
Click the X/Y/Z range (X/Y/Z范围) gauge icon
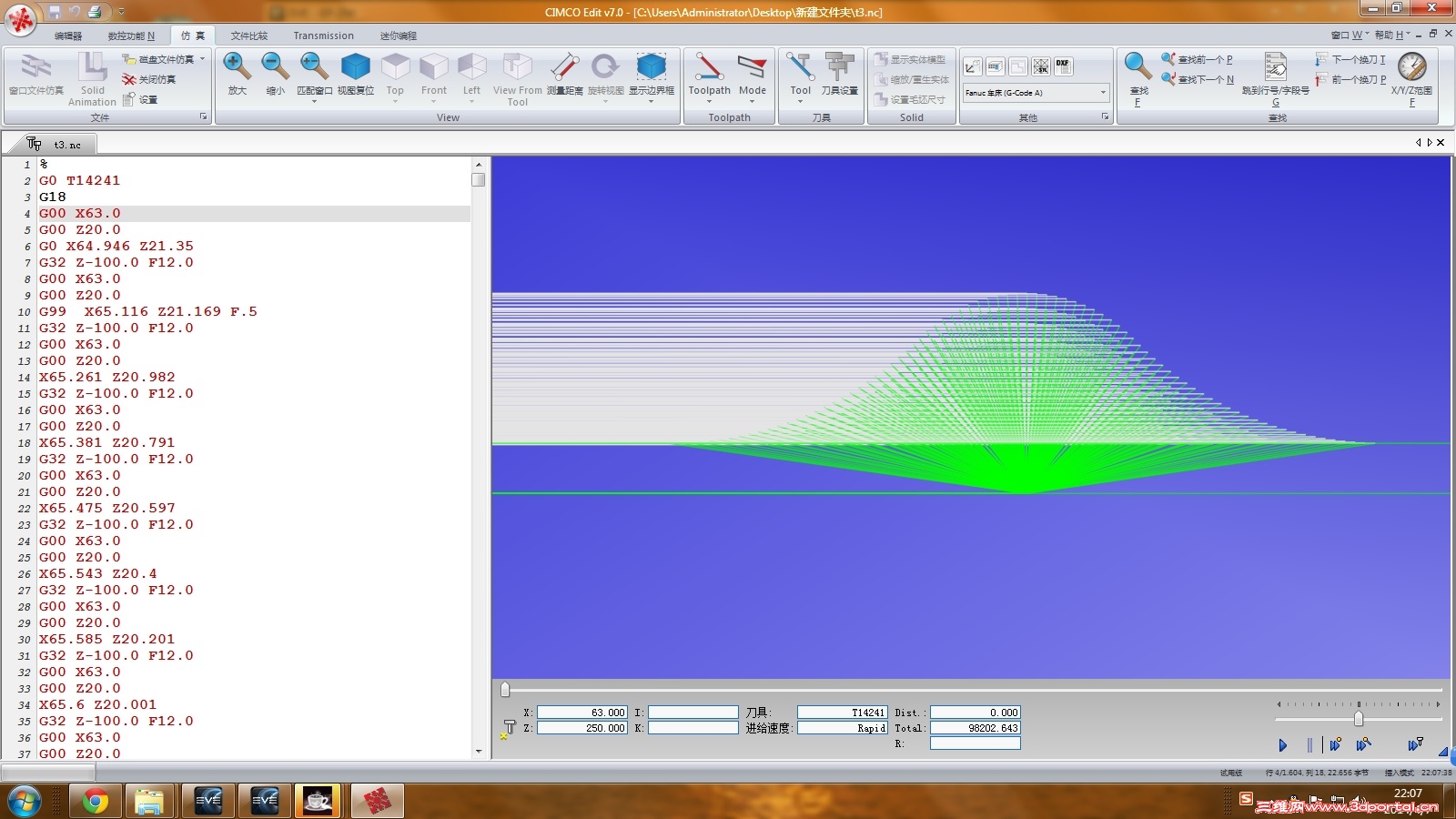1411,66
